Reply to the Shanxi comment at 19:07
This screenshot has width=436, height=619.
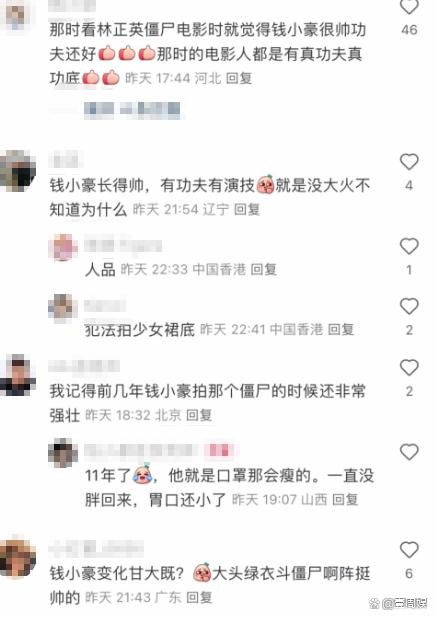click(345, 499)
